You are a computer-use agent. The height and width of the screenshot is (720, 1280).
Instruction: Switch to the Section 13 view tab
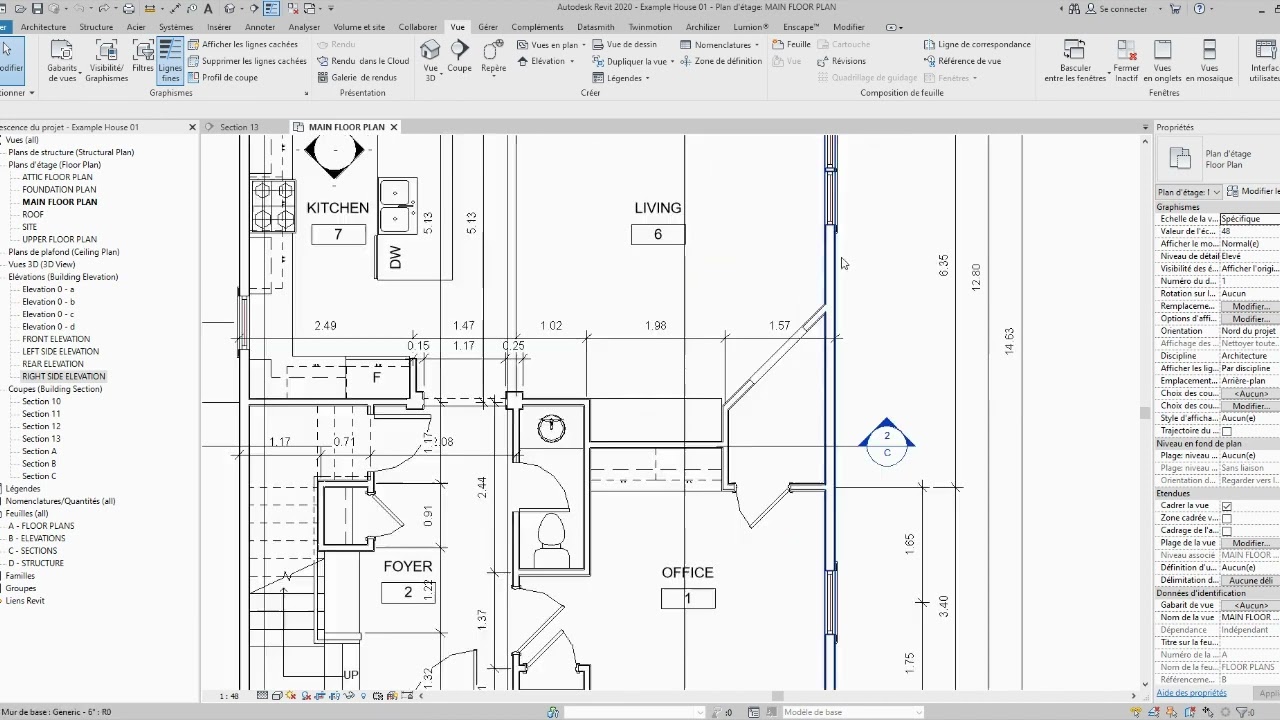coord(239,127)
